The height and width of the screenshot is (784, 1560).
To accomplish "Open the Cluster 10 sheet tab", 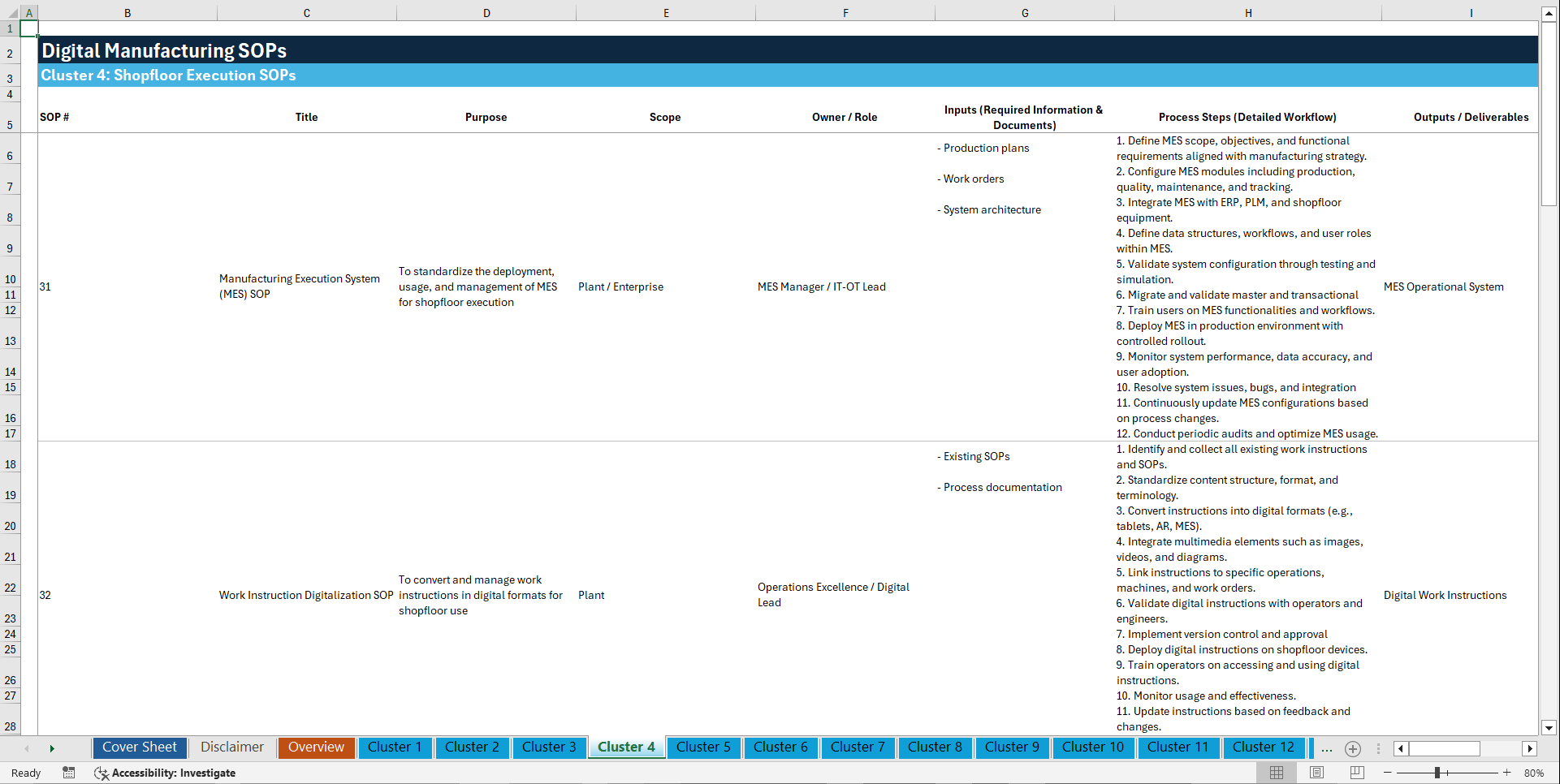I will point(1093,747).
